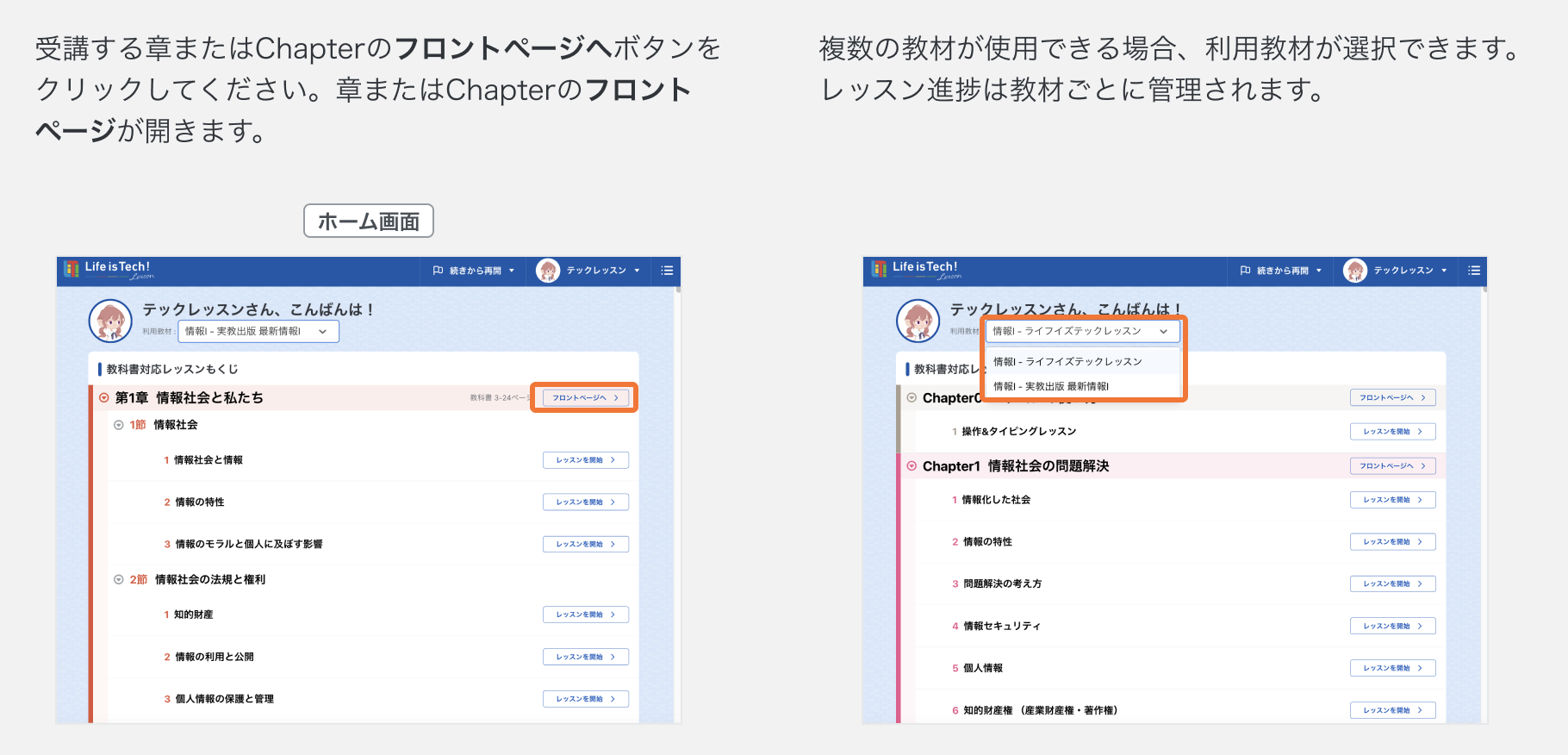Open テックレッスン user menu in left screenshot
The image size is (1568, 755).
pos(589,271)
